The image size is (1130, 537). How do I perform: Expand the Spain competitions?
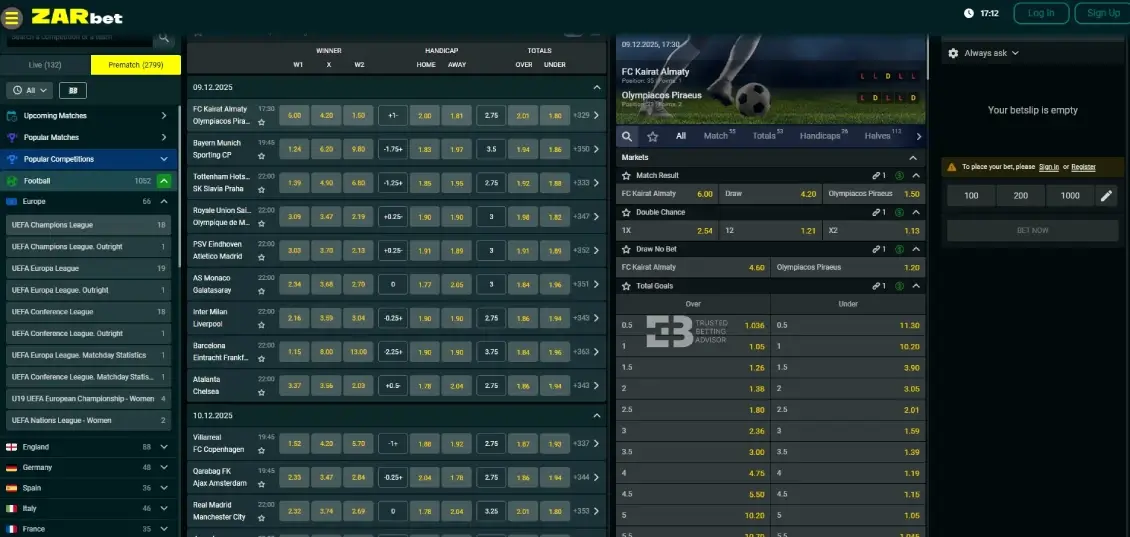coord(164,488)
